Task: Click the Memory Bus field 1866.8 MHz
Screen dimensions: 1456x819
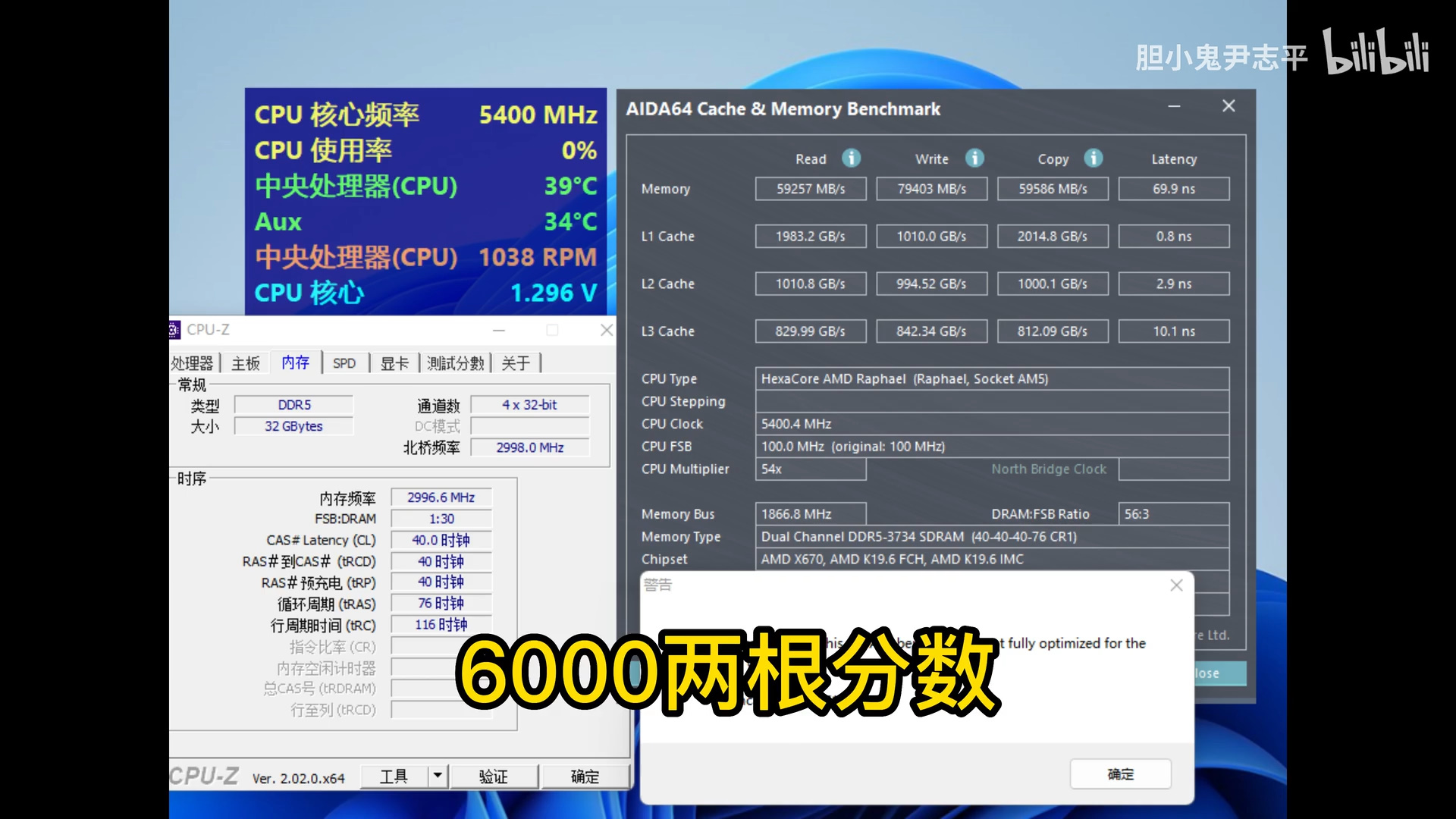Action: click(x=811, y=513)
